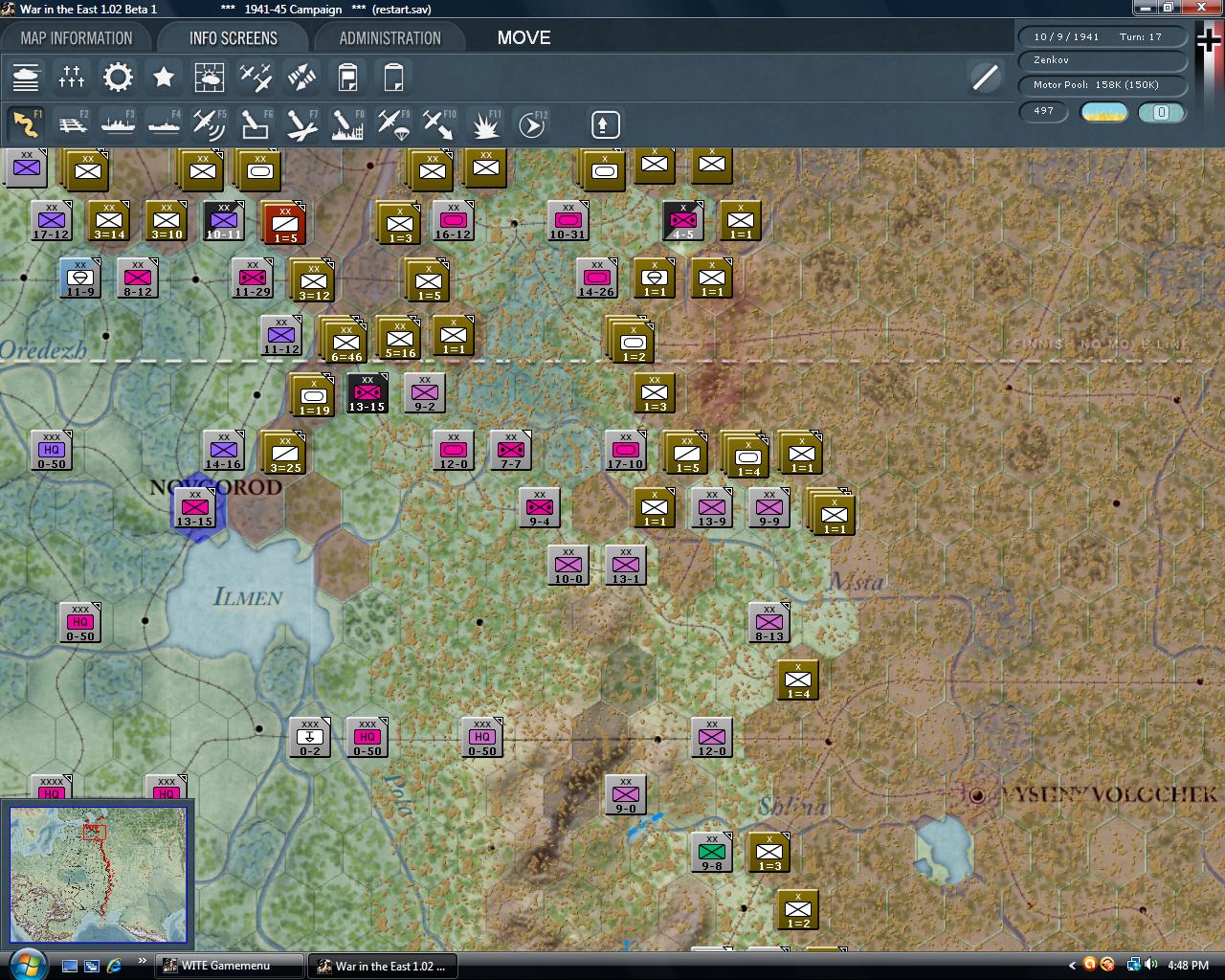Open the blank page report icon
Screen dimensions: 1225x980
point(393,78)
